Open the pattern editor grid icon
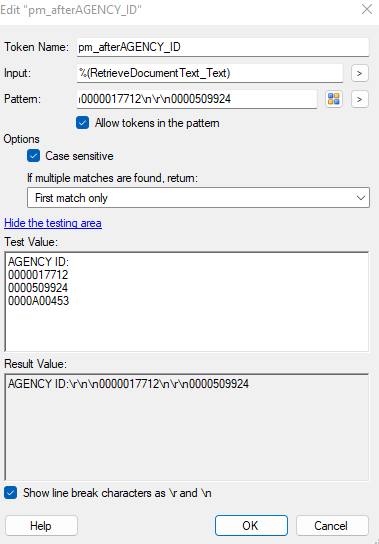Viewport: 379px width, 544px height. tap(334, 99)
